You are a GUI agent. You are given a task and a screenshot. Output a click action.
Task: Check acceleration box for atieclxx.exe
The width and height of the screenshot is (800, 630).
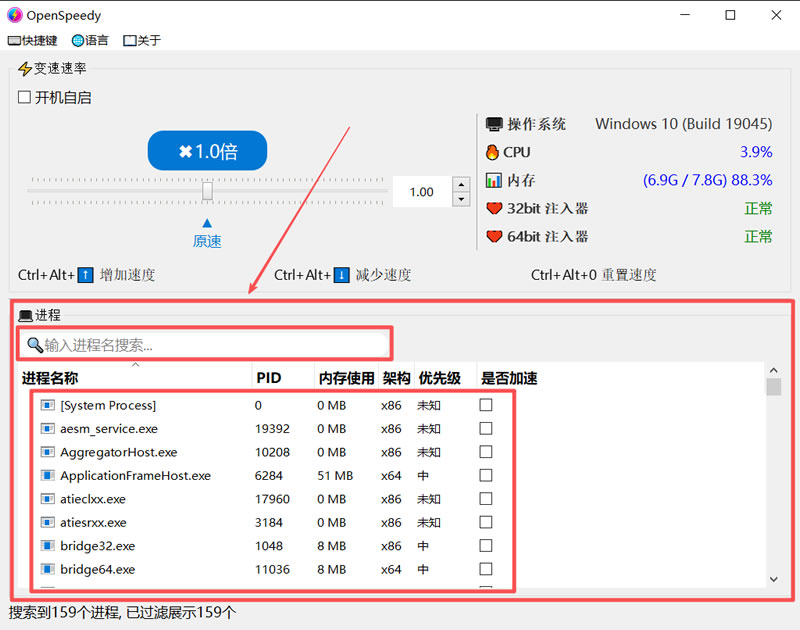click(x=486, y=499)
